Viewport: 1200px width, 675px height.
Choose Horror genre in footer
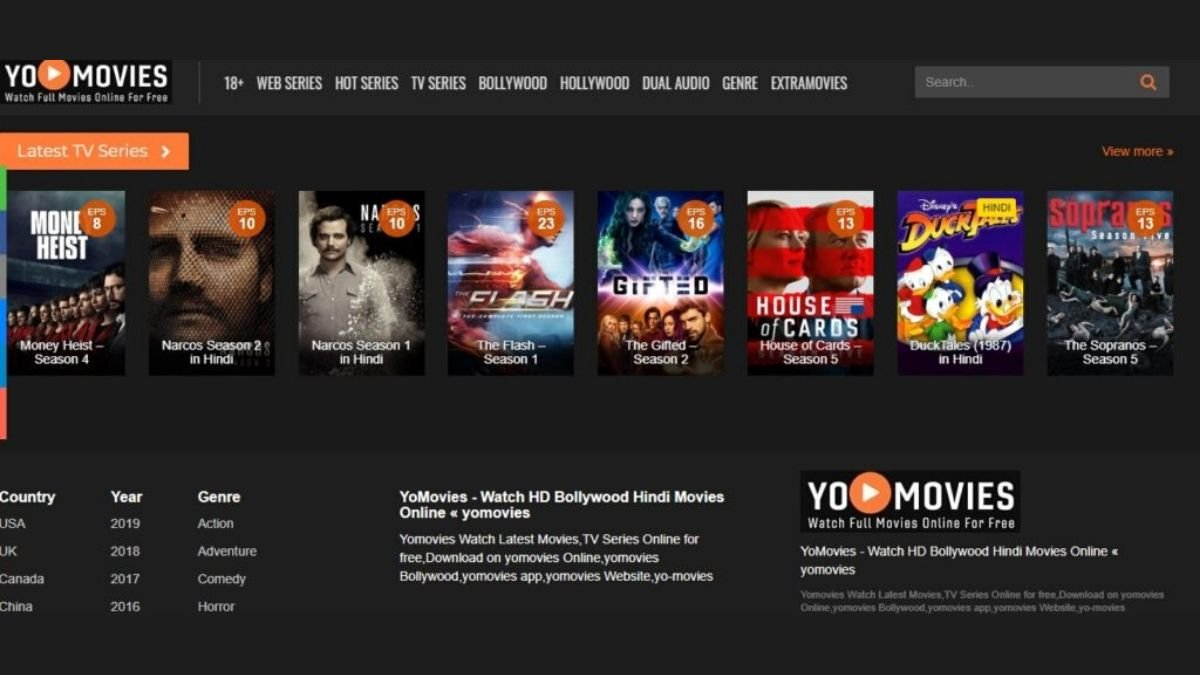click(x=216, y=606)
